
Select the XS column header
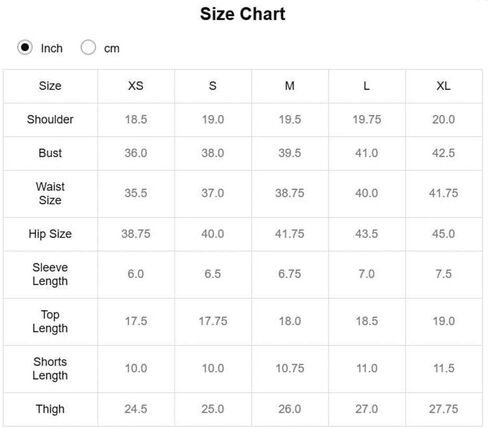click(x=136, y=86)
